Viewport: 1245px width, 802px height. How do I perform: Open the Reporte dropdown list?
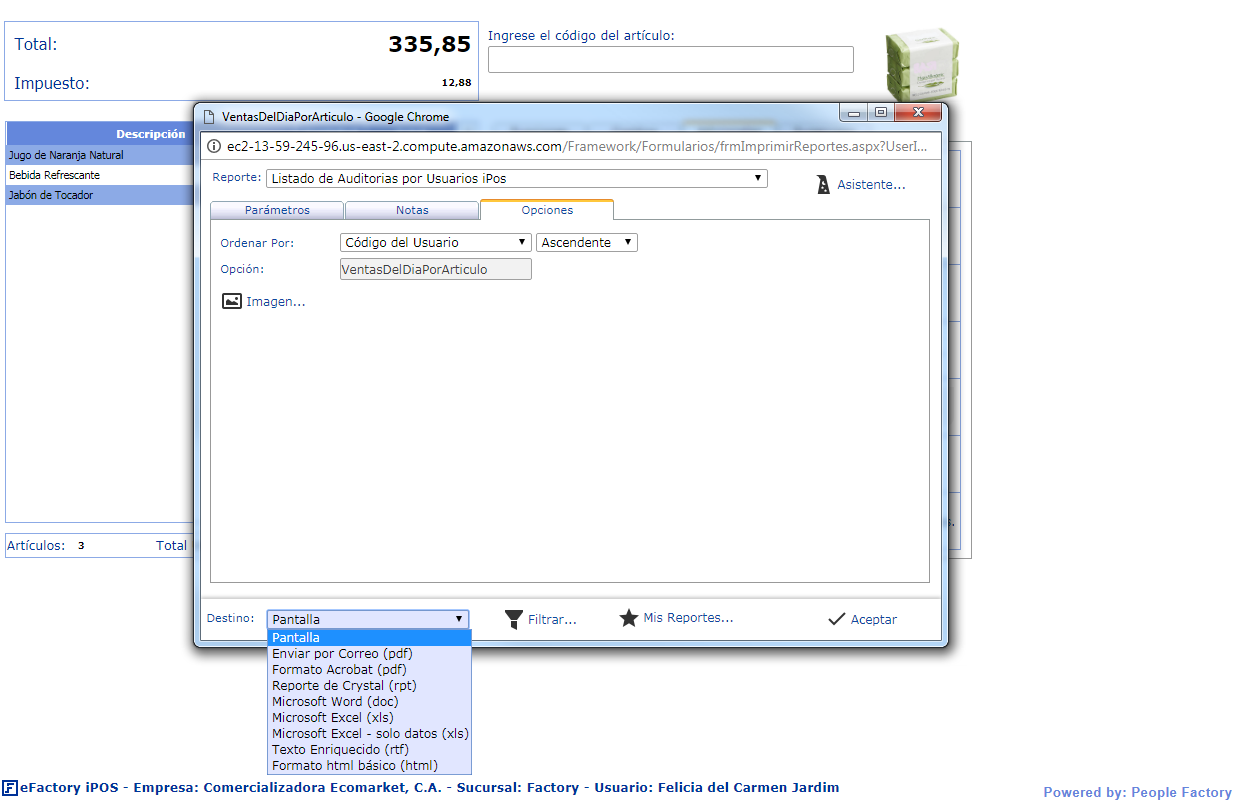(516, 179)
